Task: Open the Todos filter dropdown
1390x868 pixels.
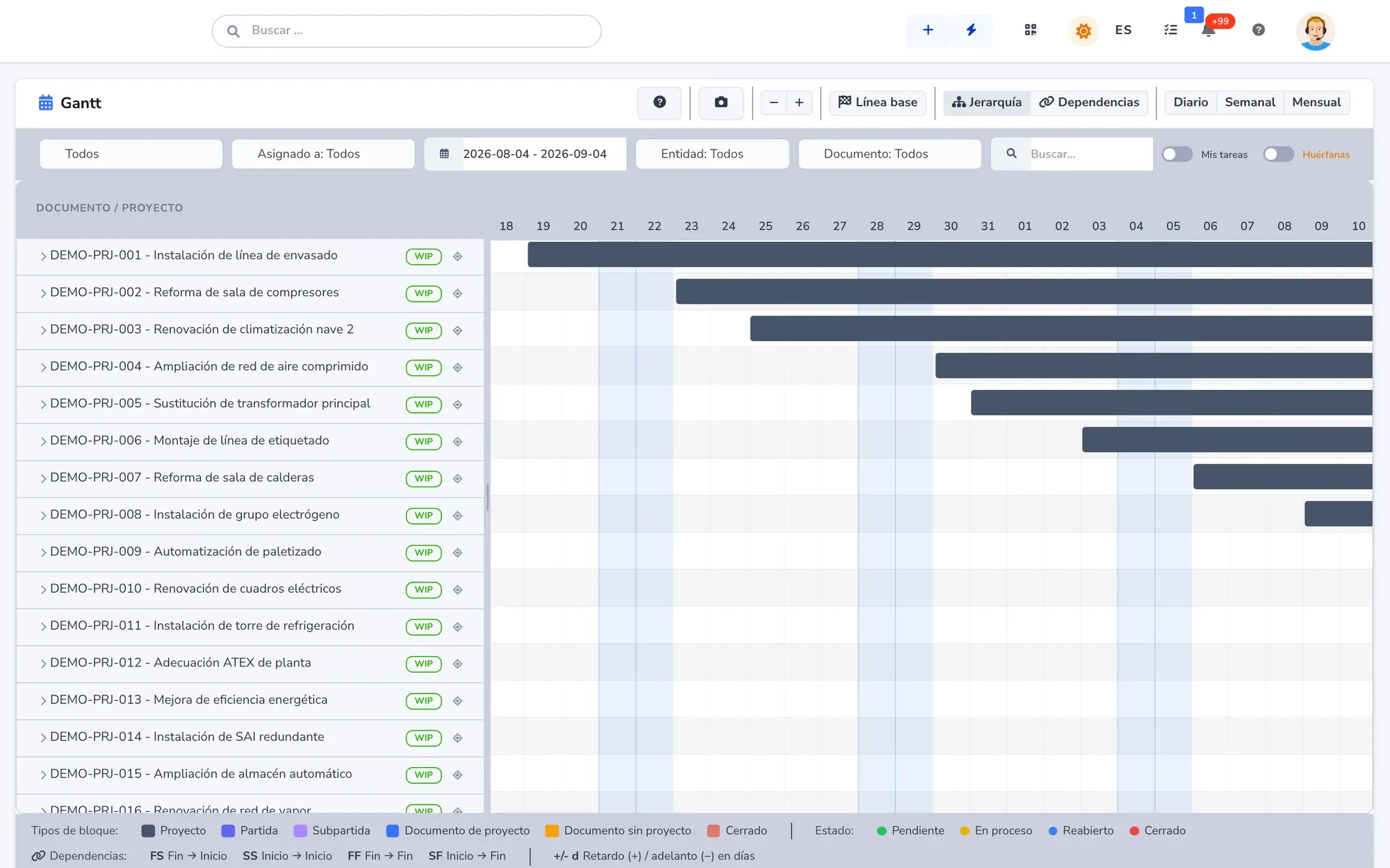Action: click(131, 154)
